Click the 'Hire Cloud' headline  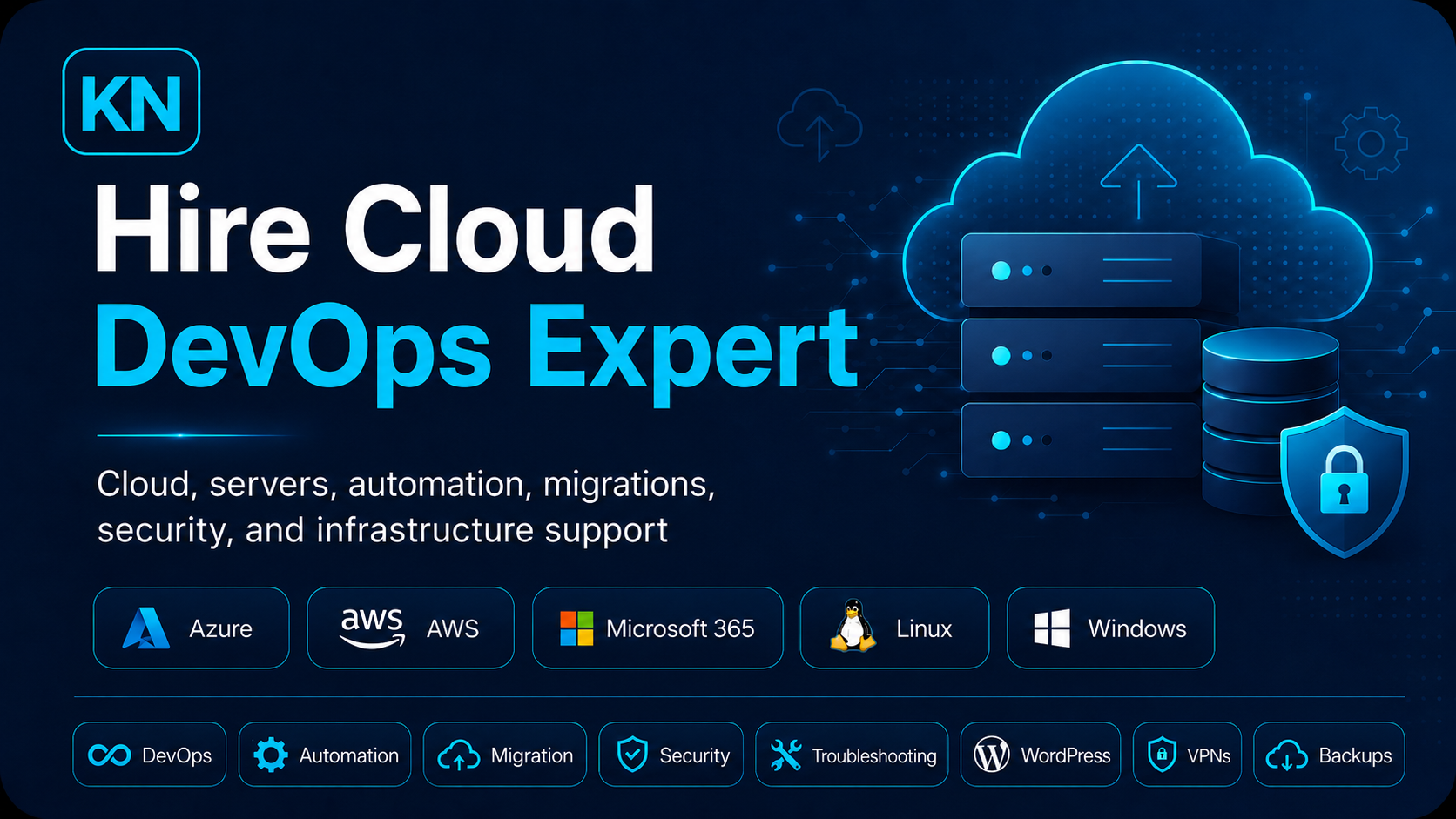pyautogui.click(x=375, y=229)
